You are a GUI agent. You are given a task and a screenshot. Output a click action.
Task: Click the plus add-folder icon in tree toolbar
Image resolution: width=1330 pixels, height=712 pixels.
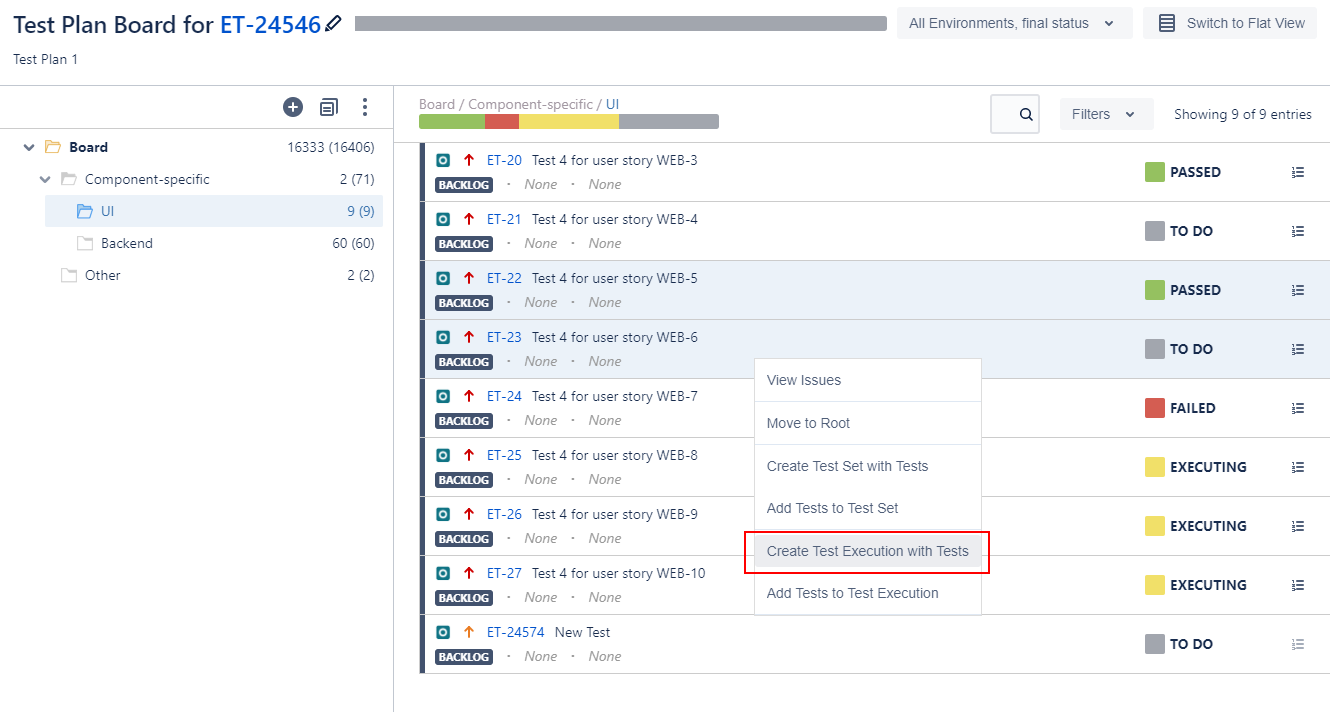tap(293, 107)
